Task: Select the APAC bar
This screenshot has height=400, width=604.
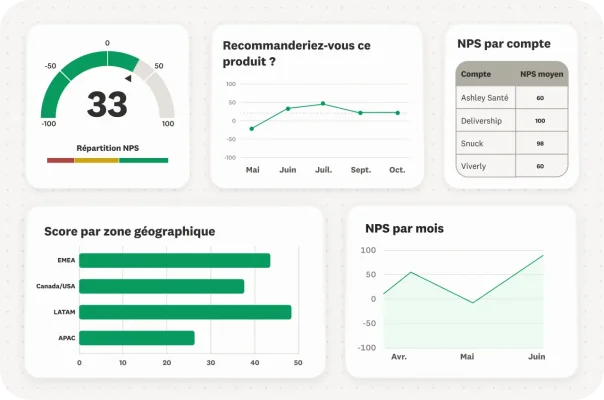Action: (x=137, y=338)
